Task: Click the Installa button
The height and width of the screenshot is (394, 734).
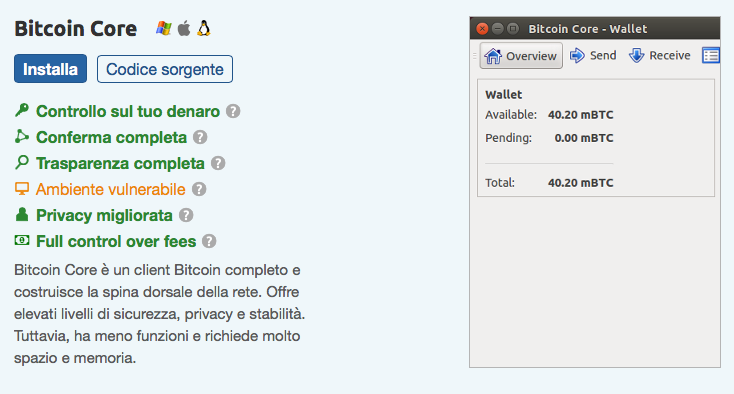Action: point(51,69)
